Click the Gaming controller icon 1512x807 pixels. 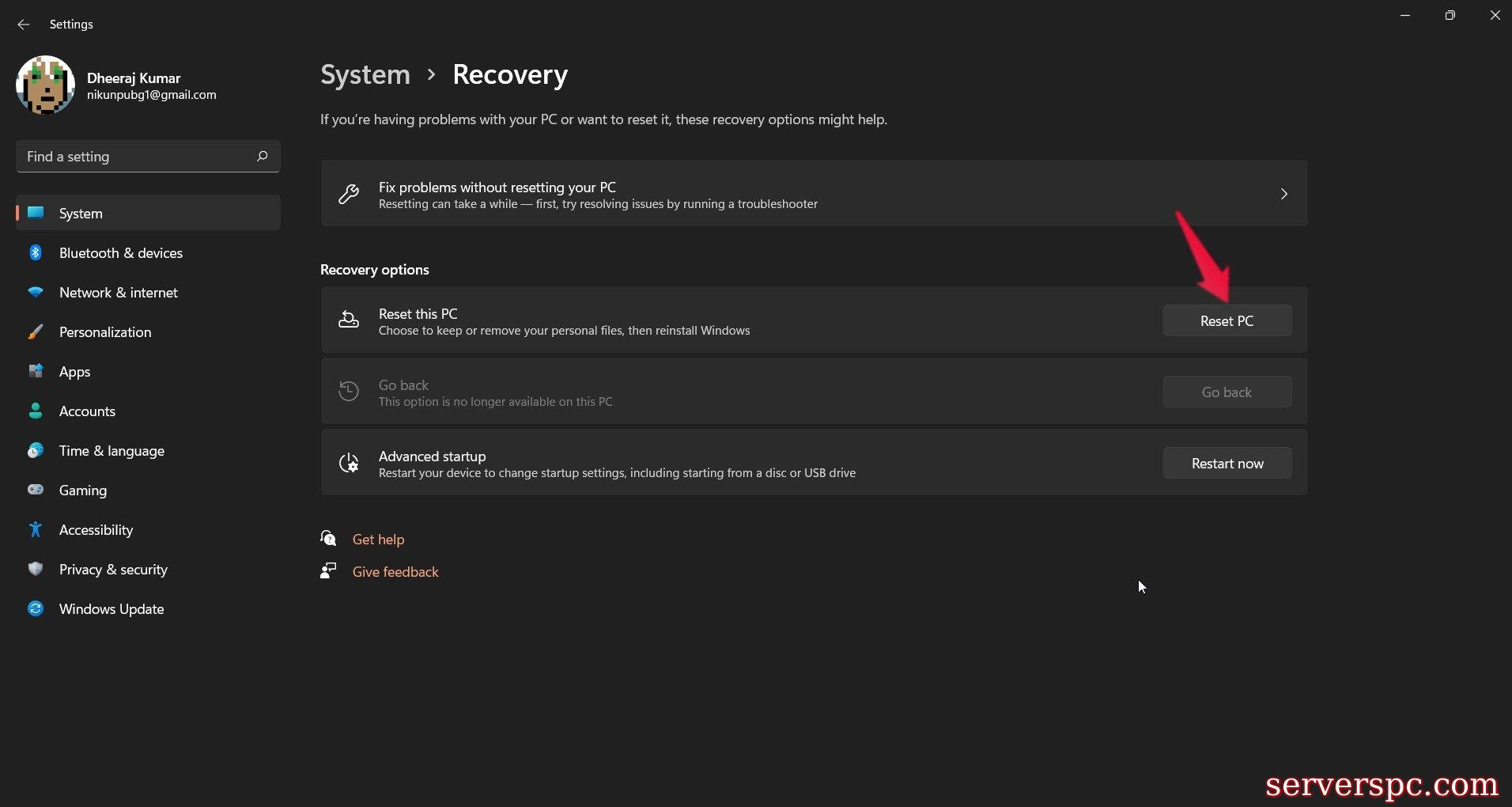tap(36, 491)
